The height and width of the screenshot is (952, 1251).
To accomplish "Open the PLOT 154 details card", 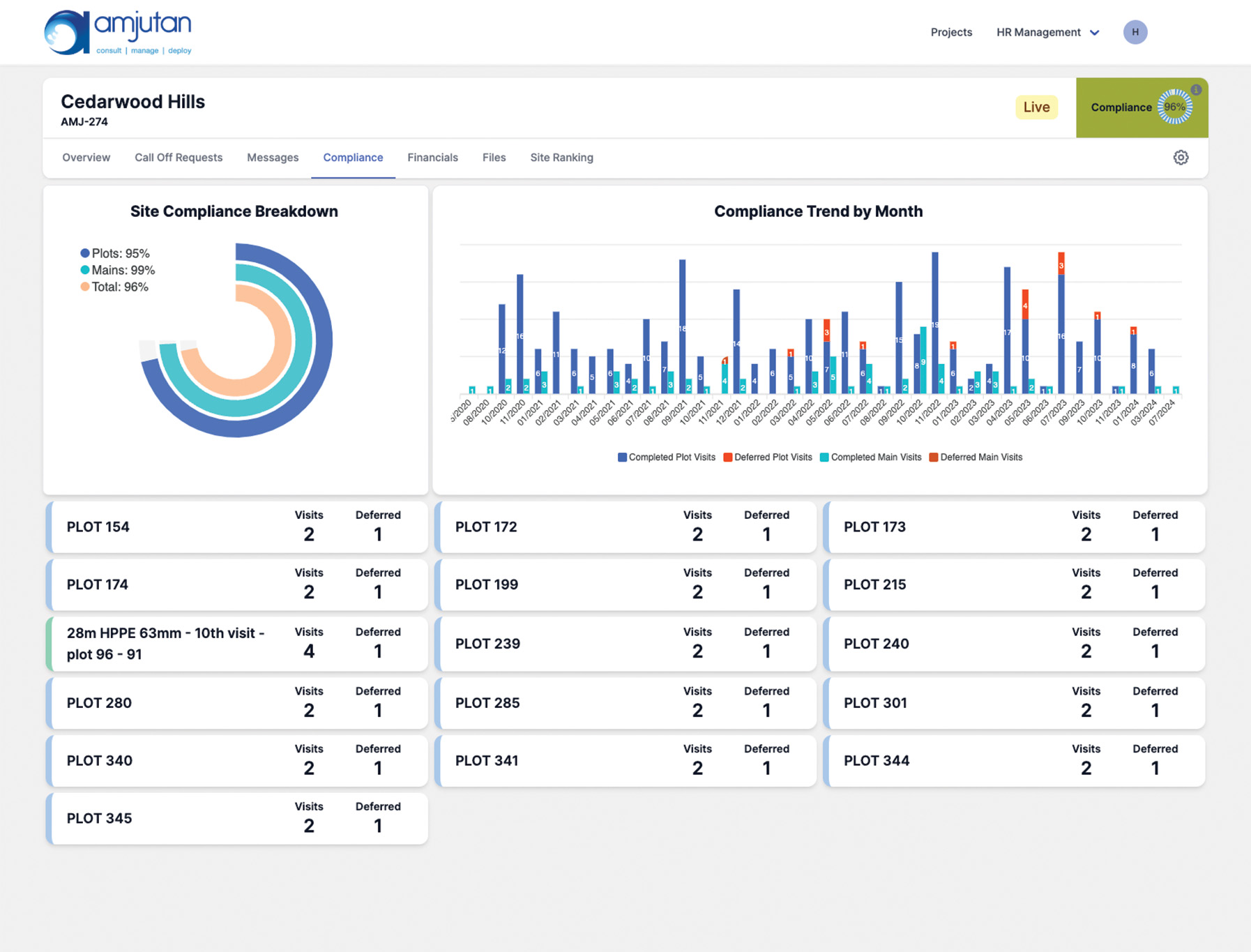I will [x=237, y=527].
